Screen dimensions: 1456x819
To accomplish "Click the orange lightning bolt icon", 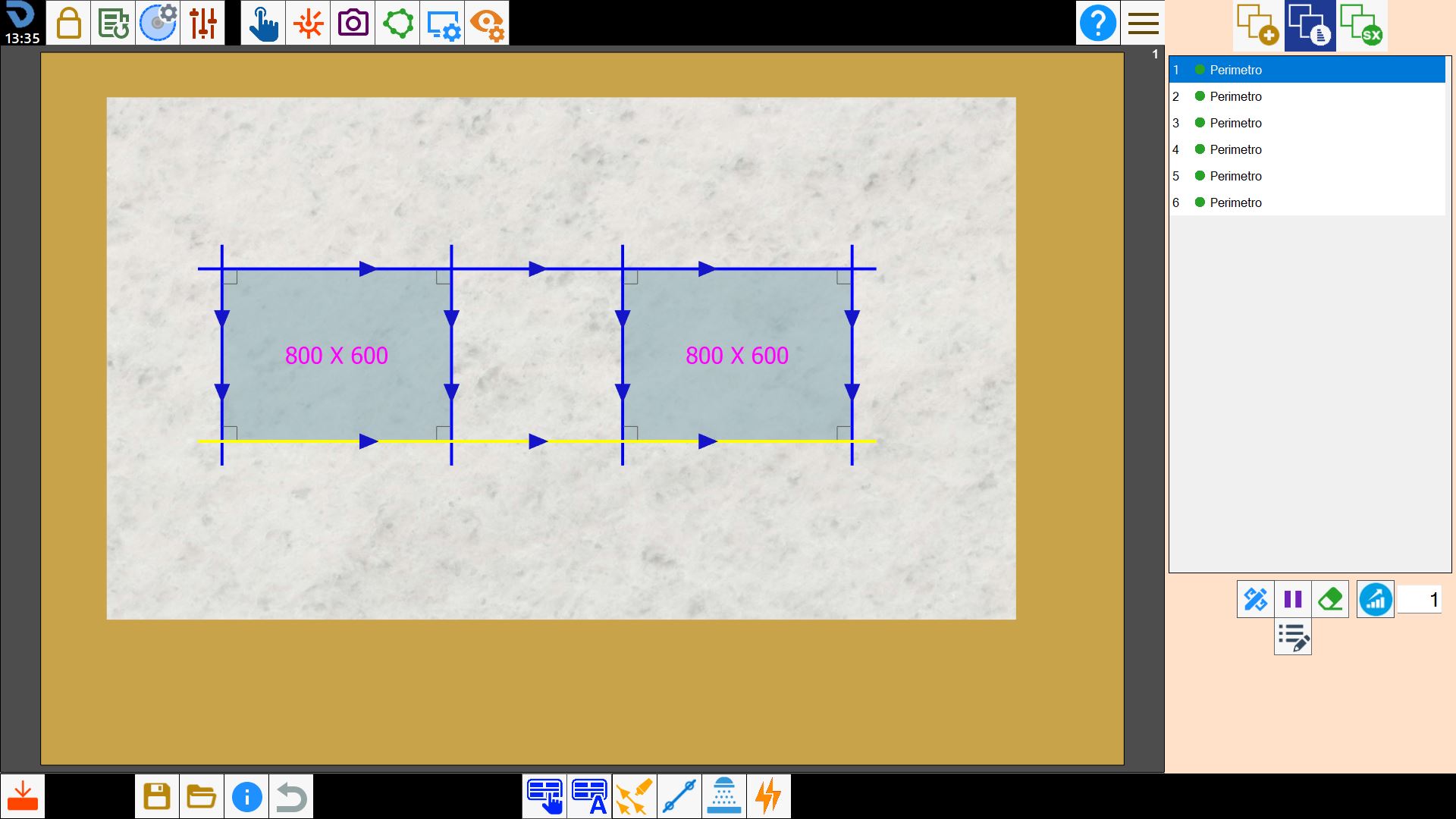I will 768,796.
